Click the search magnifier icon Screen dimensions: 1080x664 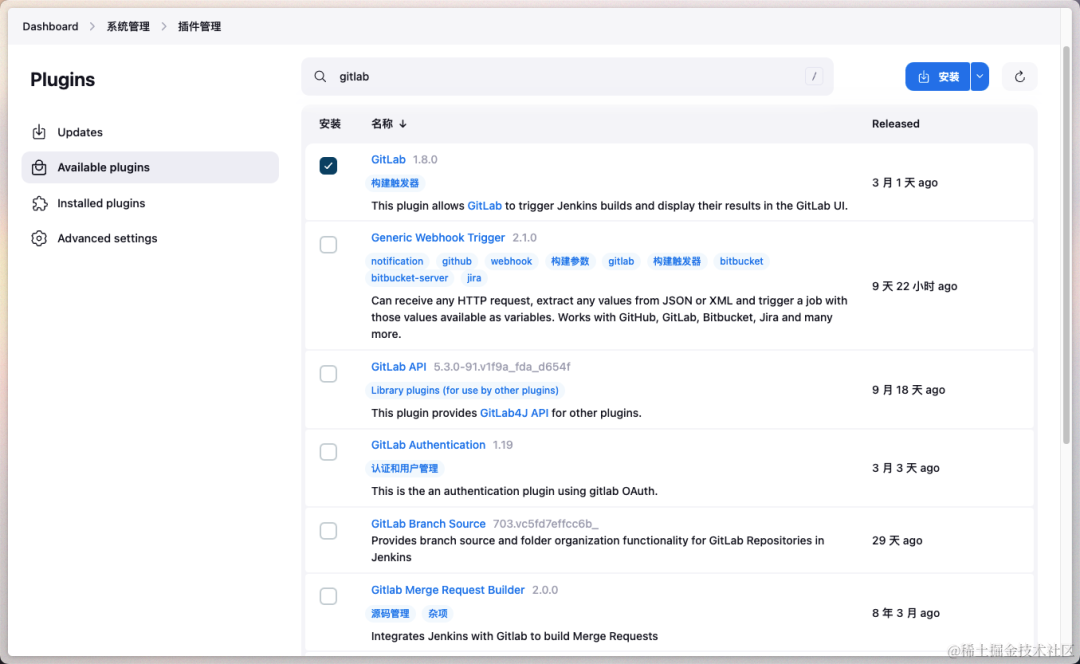320,76
